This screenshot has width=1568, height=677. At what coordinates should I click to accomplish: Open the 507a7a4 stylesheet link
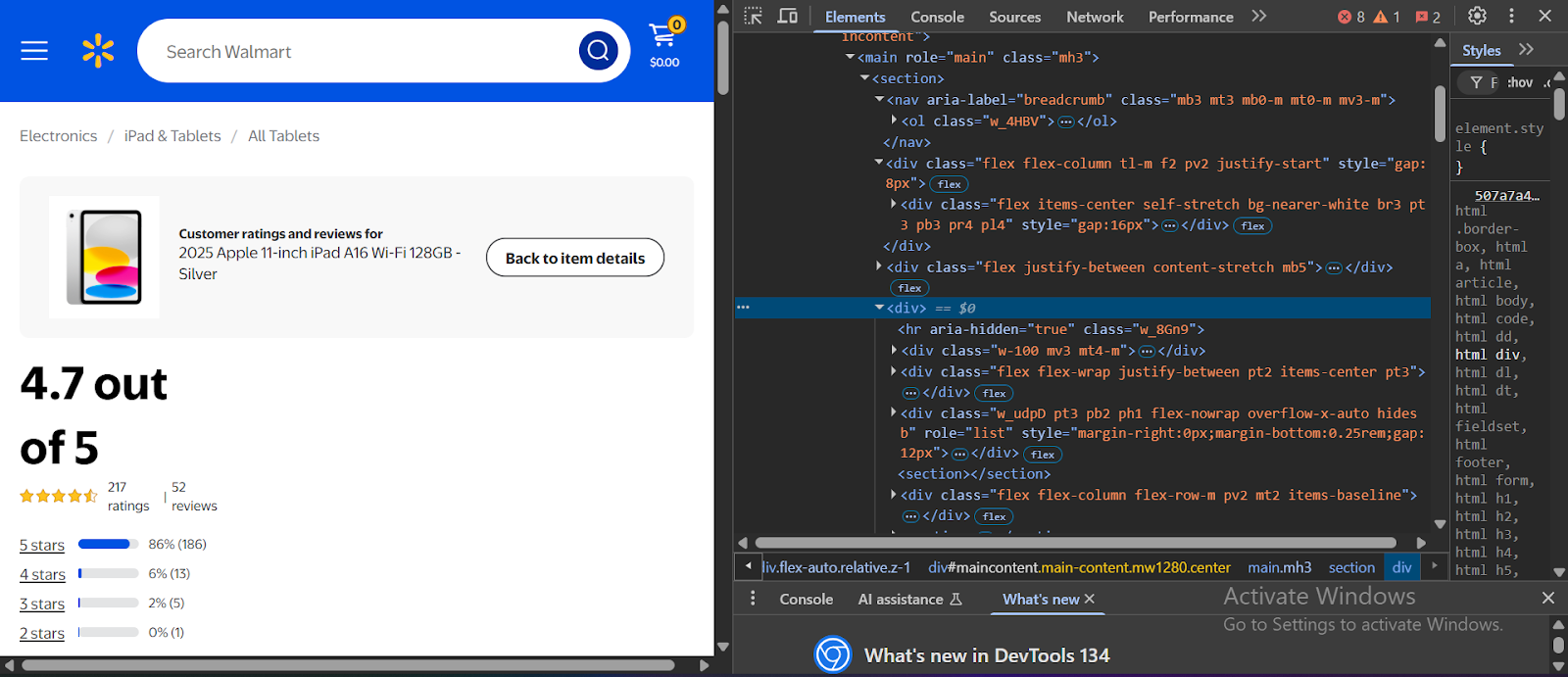click(1507, 196)
